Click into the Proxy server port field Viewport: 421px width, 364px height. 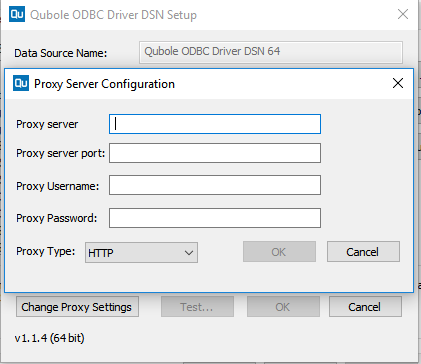click(x=215, y=153)
